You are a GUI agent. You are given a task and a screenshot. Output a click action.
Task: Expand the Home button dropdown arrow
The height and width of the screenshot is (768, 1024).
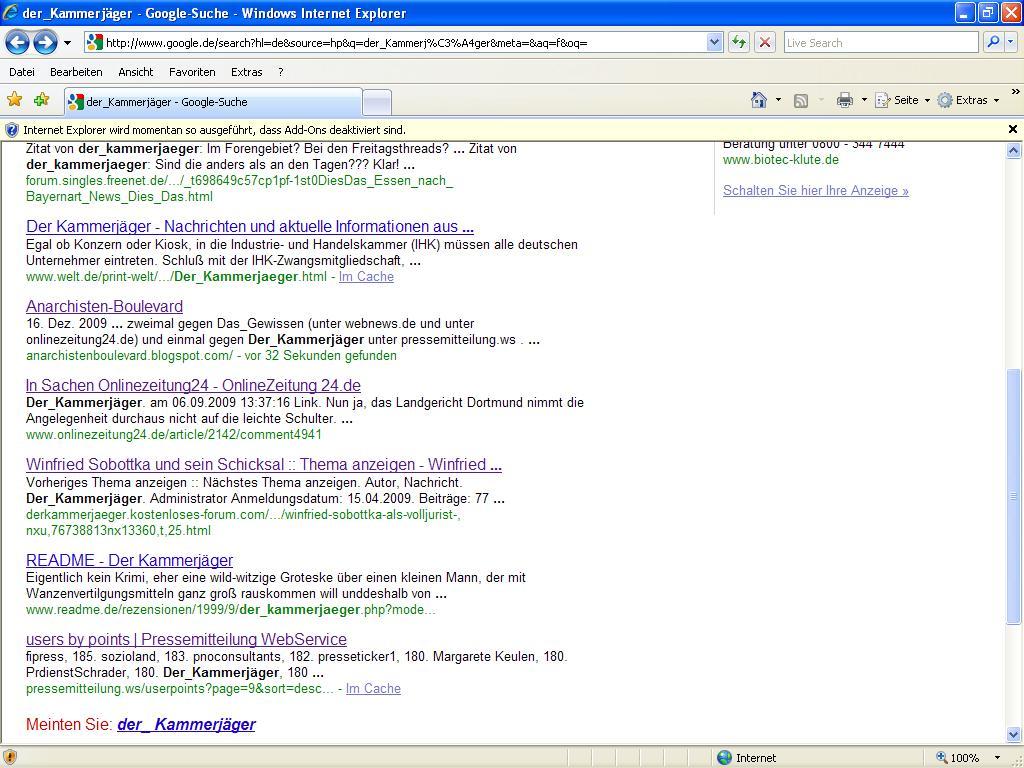(x=778, y=100)
